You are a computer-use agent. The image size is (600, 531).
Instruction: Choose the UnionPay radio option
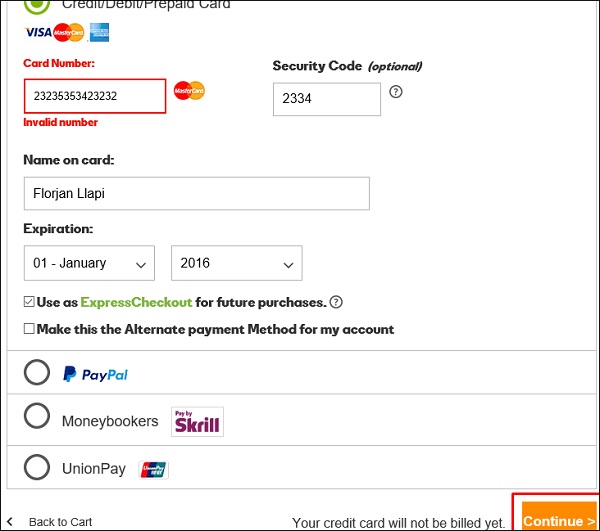pyautogui.click(x=36, y=467)
